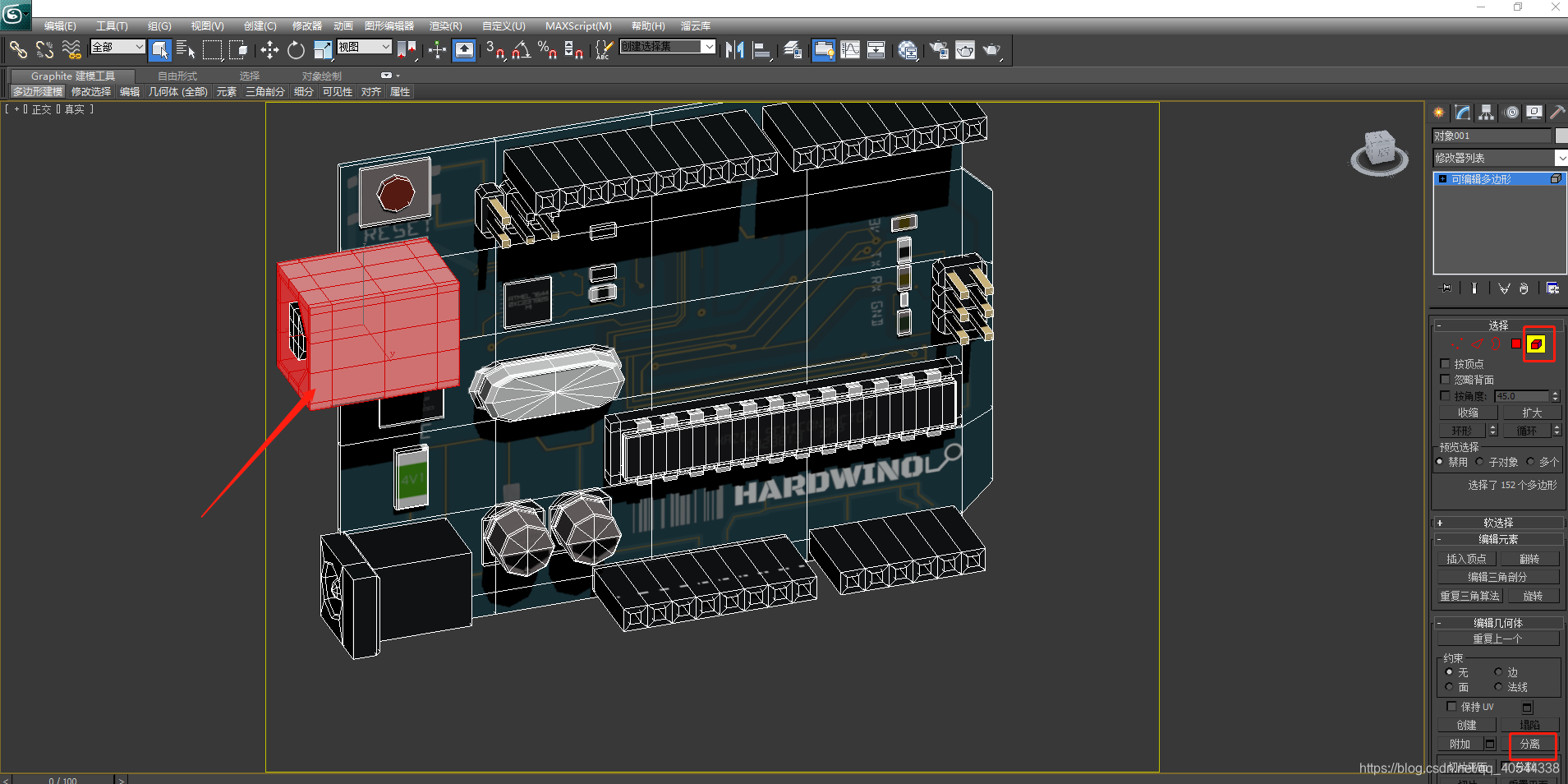The height and width of the screenshot is (784, 1568).
Task: Select the 子对象 preview selection radio
Action: coord(1480,462)
